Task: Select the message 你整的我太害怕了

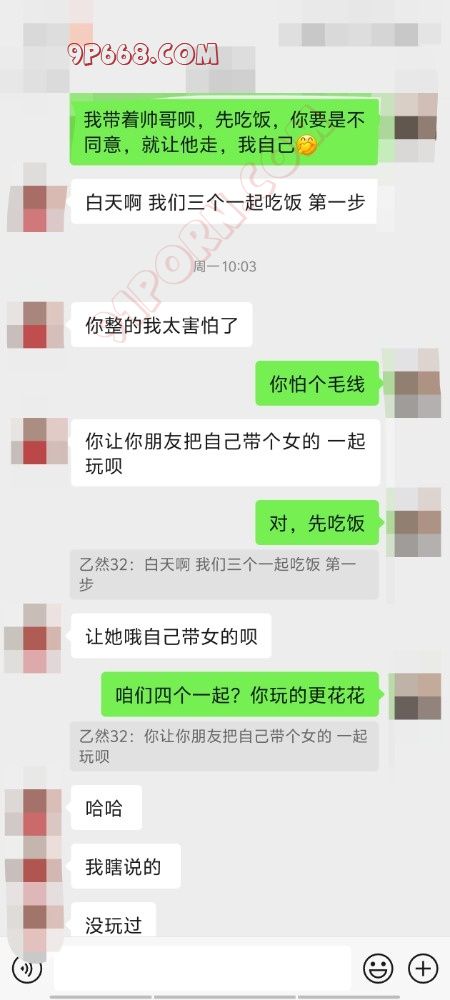Action: pos(161,325)
